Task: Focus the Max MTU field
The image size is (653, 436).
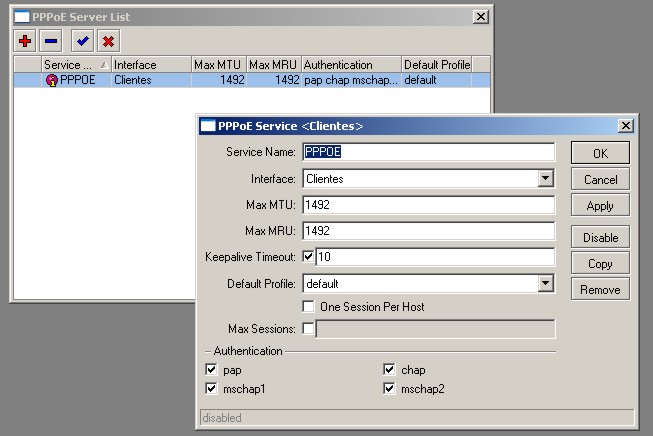Action: [x=429, y=205]
